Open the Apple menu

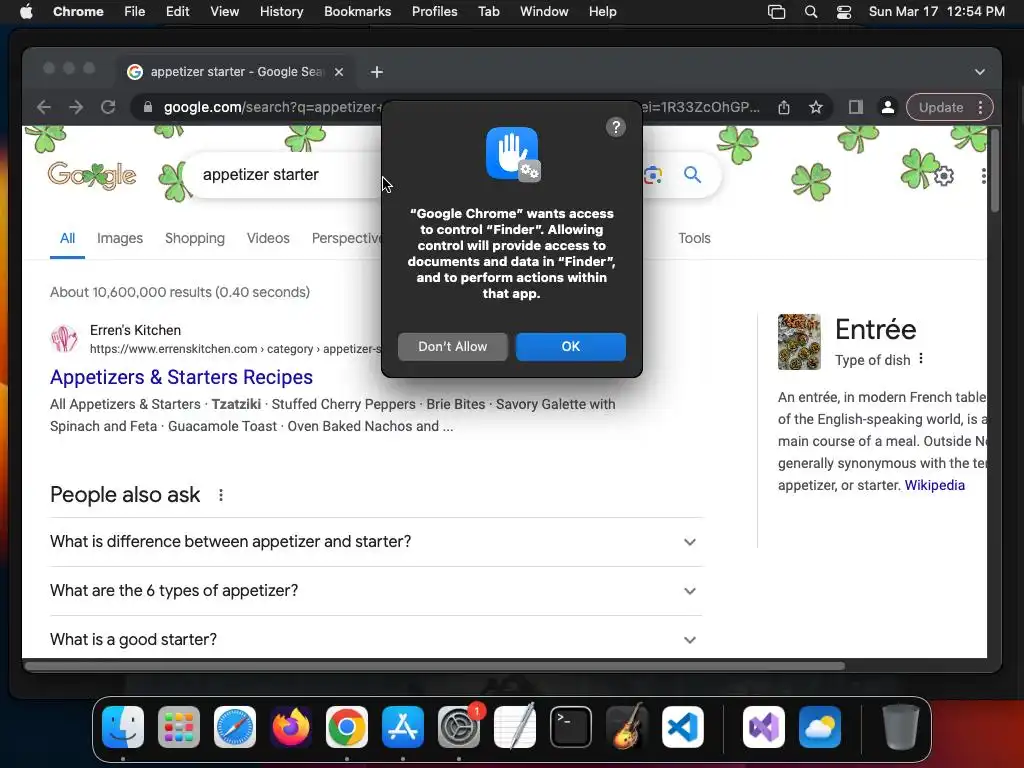pos(26,12)
